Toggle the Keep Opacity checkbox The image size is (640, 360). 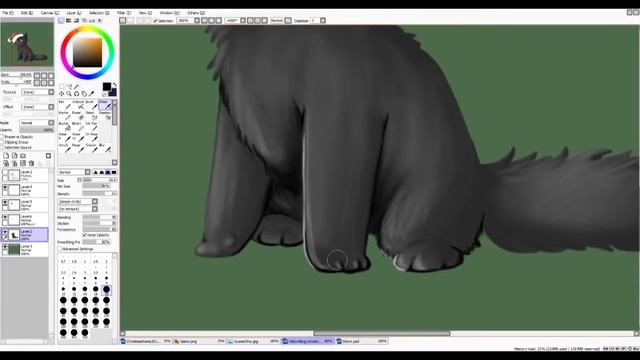point(84,235)
